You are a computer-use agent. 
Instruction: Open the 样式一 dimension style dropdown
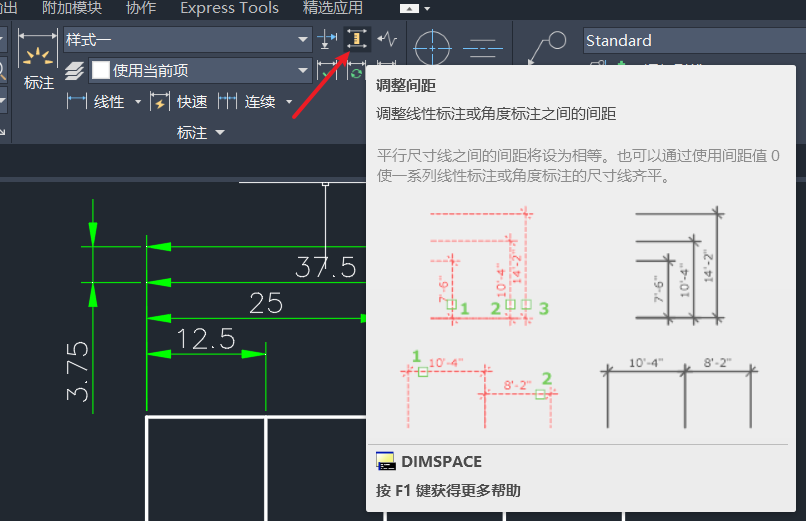coord(188,40)
